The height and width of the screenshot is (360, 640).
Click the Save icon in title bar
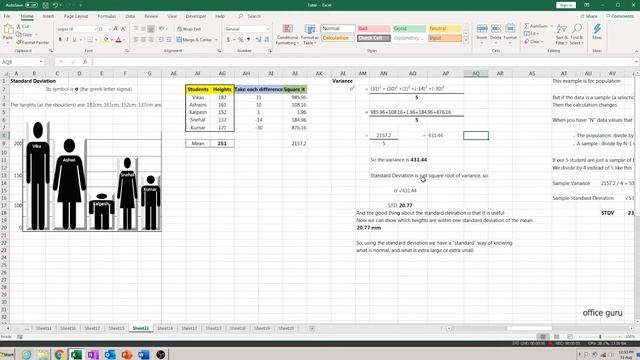[x=46, y=5]
